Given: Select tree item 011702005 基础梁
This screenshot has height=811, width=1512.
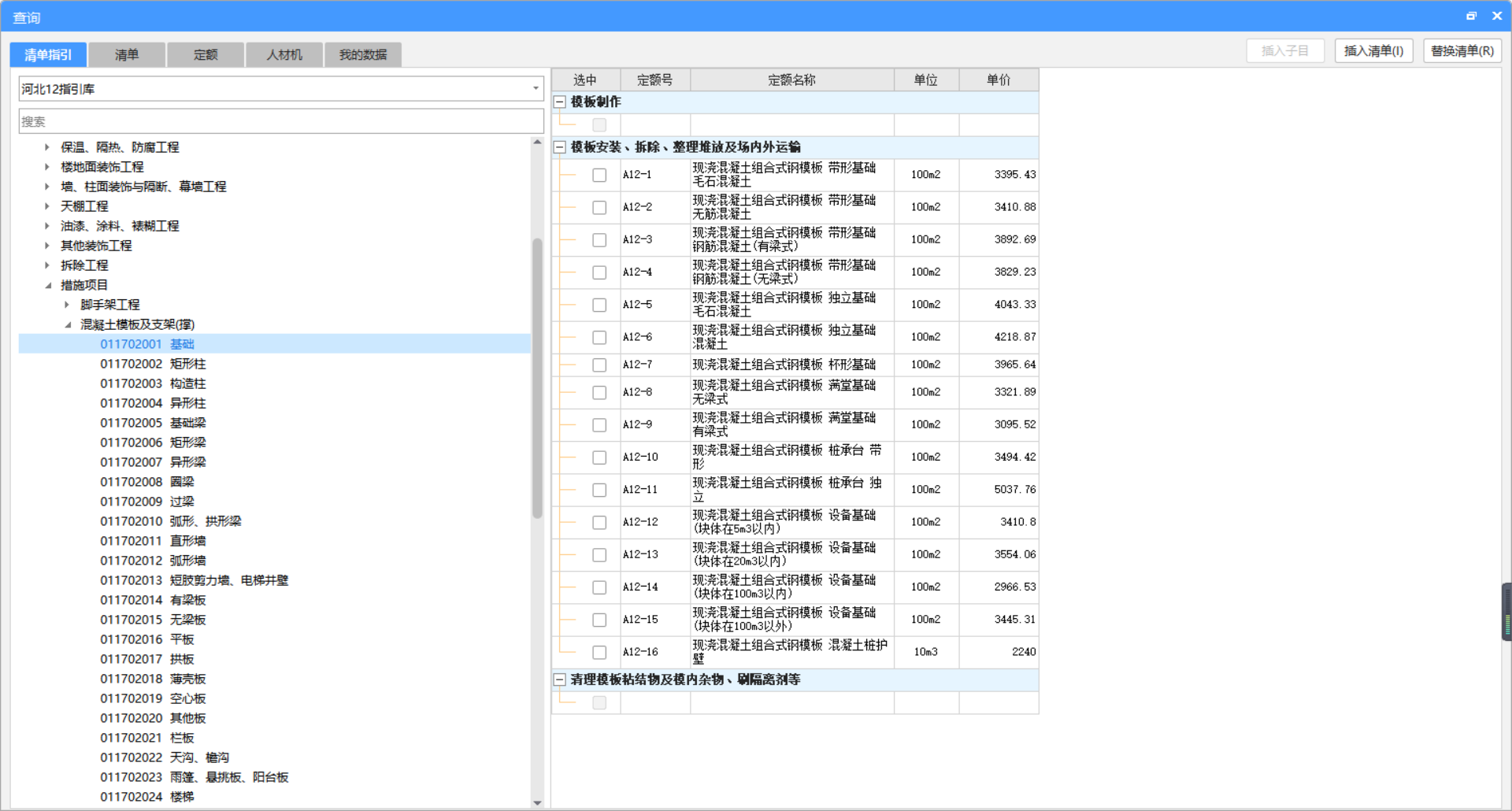Looking at the screenshot, I should click(153, 423).
